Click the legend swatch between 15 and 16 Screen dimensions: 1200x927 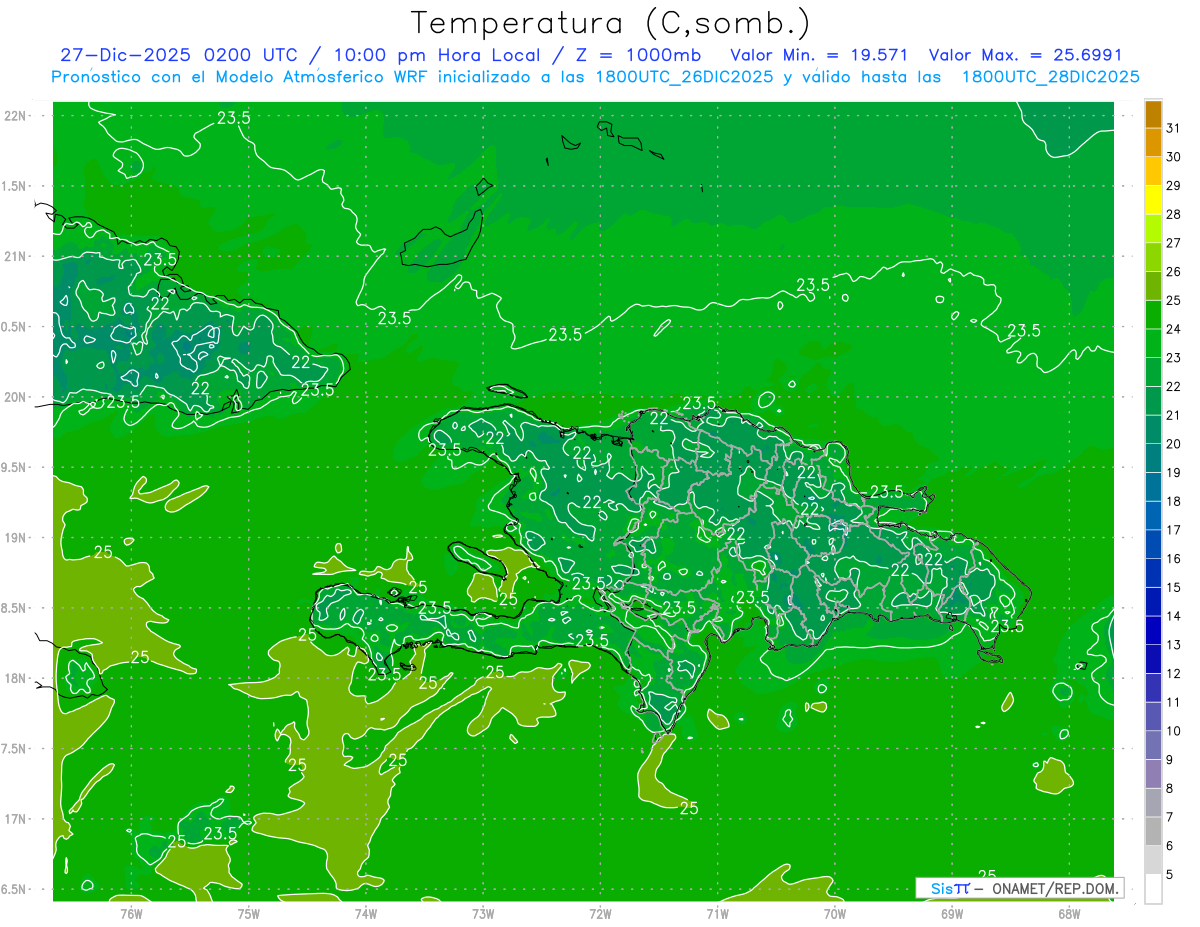click(1153, 573)
